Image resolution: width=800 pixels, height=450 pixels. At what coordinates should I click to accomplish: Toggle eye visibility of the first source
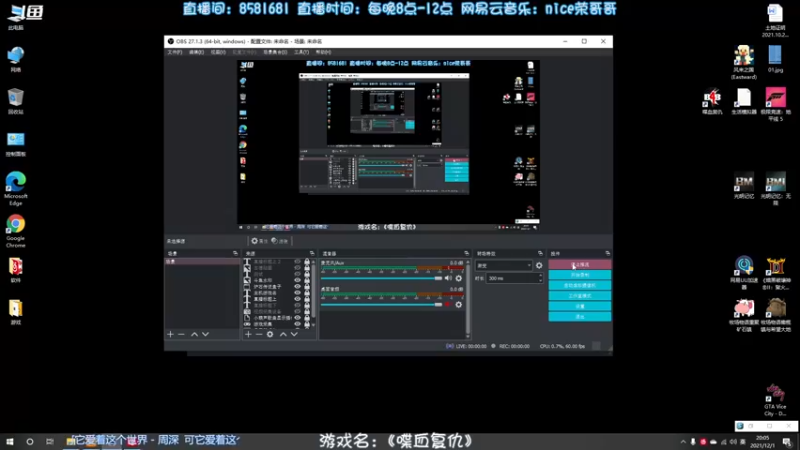[297, 262]
